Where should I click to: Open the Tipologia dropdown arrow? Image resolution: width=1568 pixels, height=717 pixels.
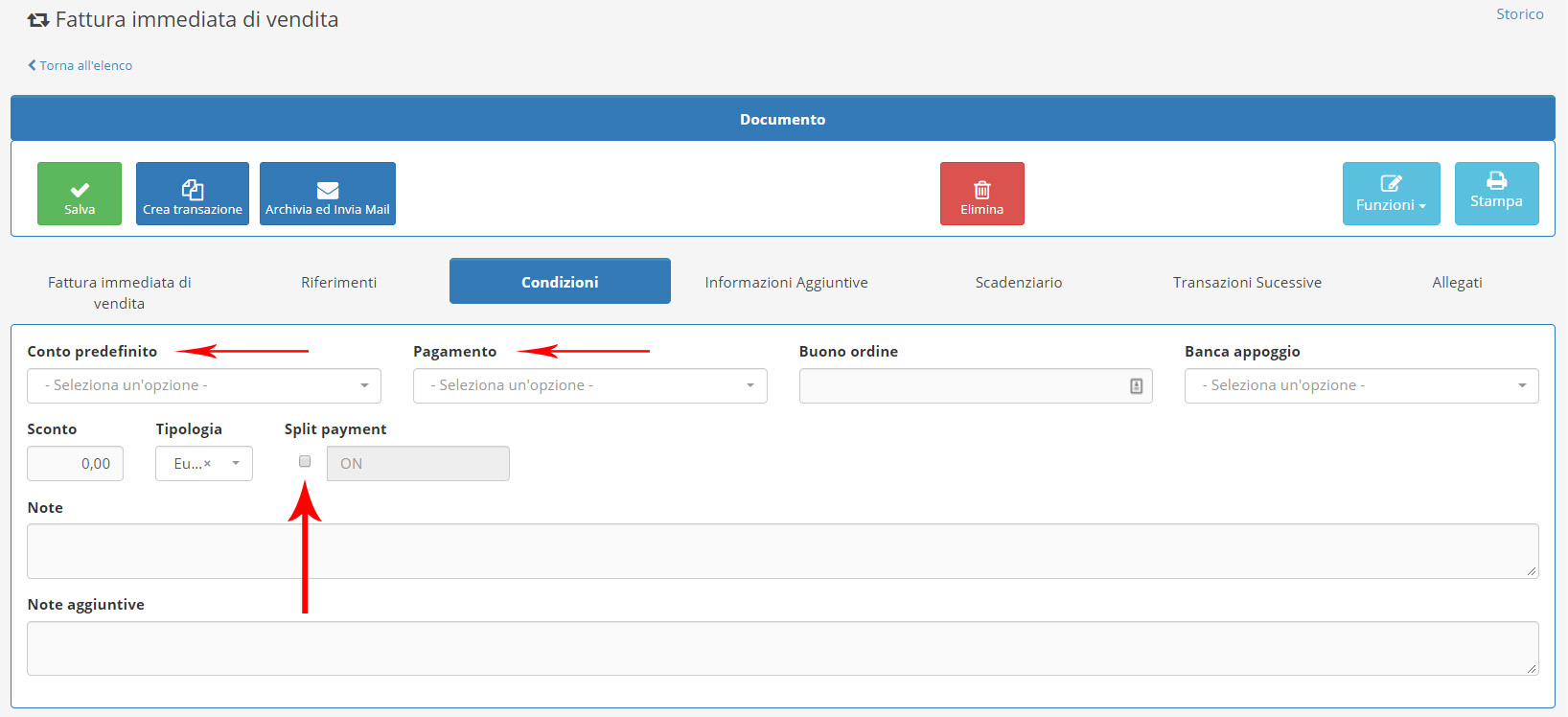[236, 464]
